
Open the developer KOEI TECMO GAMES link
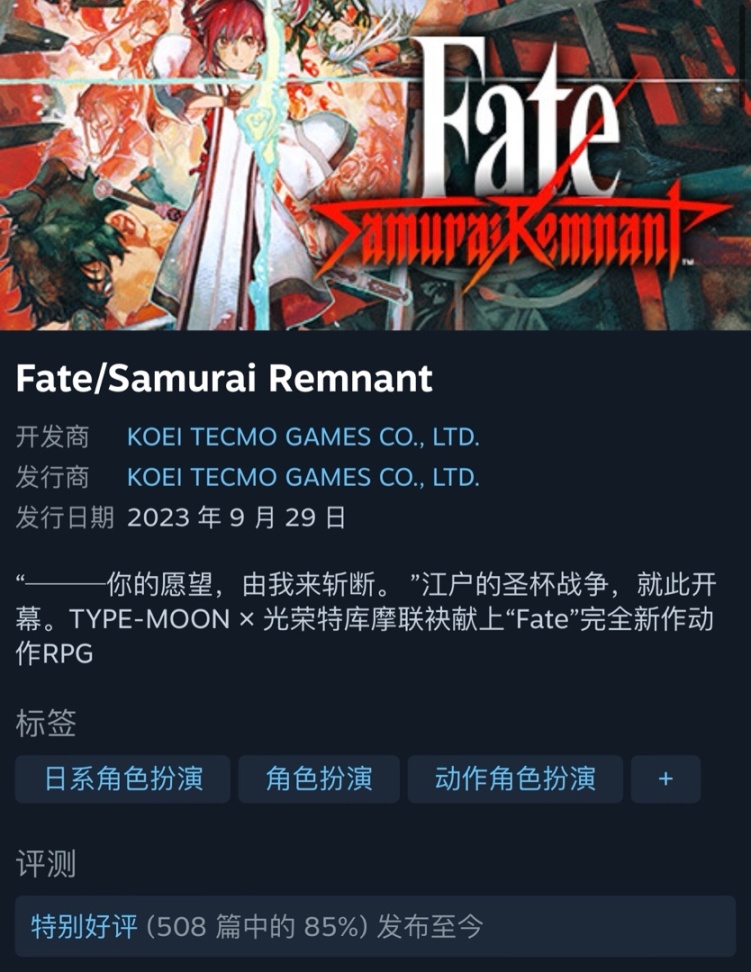coord(303,437)
